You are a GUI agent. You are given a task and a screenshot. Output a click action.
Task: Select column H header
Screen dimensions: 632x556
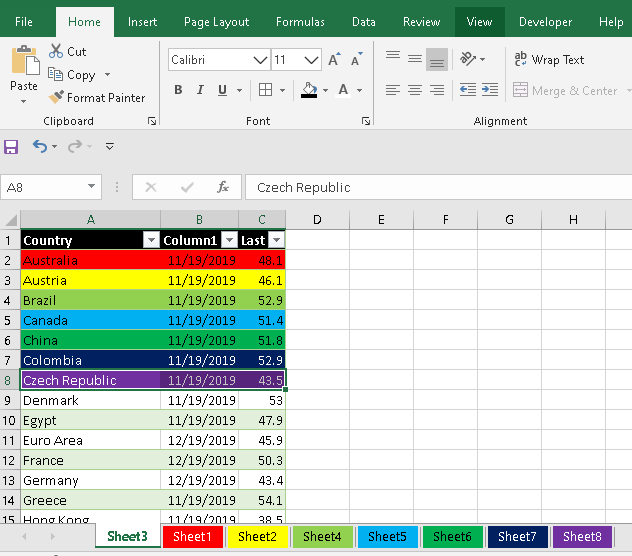pyautogui.click(x=573, y=220)
